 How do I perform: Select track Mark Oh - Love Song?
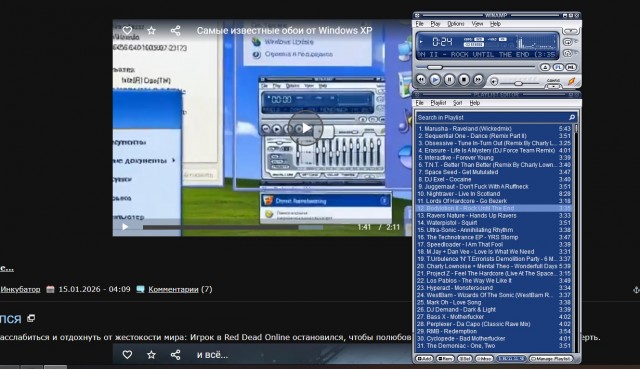point(493,302)
